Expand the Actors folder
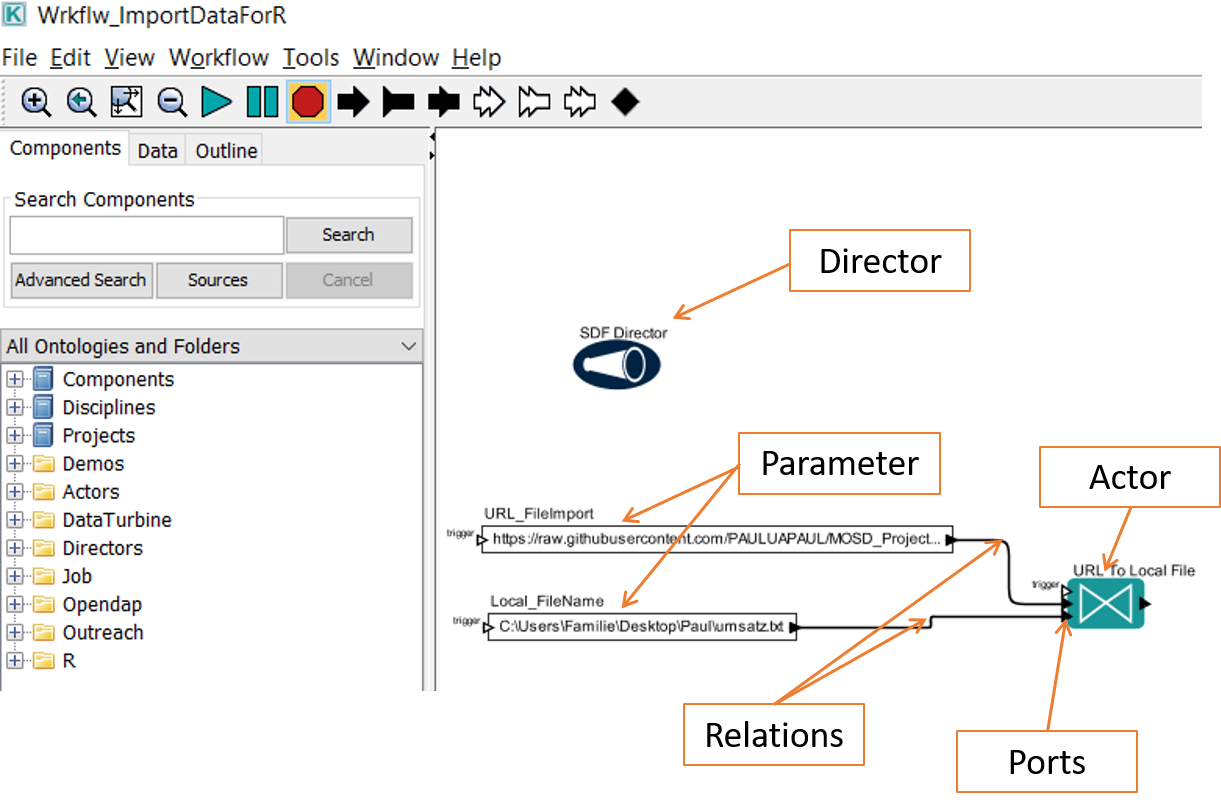The image size is (1221, 807). (15, 491)
